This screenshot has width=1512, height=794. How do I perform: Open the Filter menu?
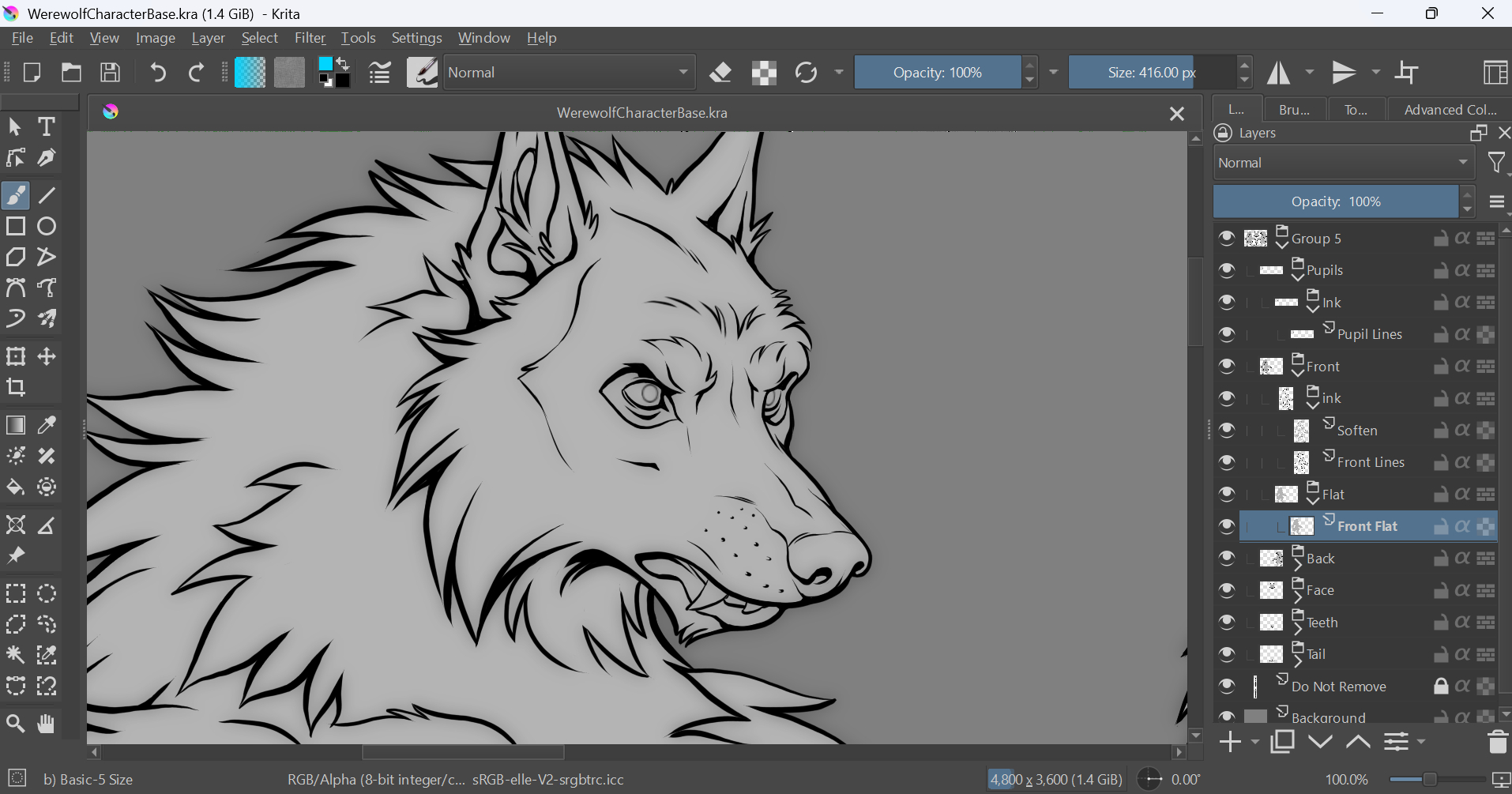(x=310, y=38)
